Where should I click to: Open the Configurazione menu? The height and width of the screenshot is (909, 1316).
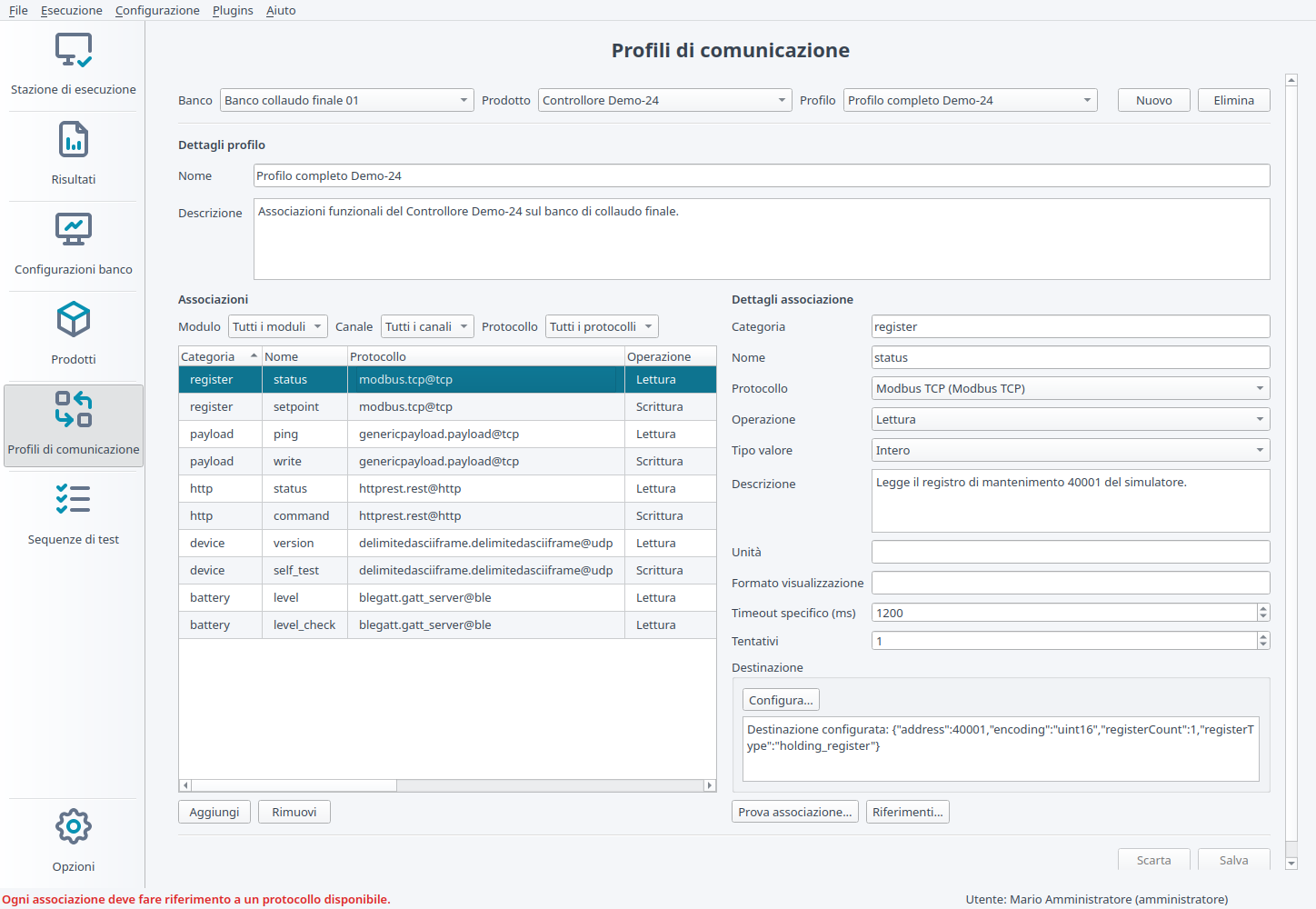point(157,10)
